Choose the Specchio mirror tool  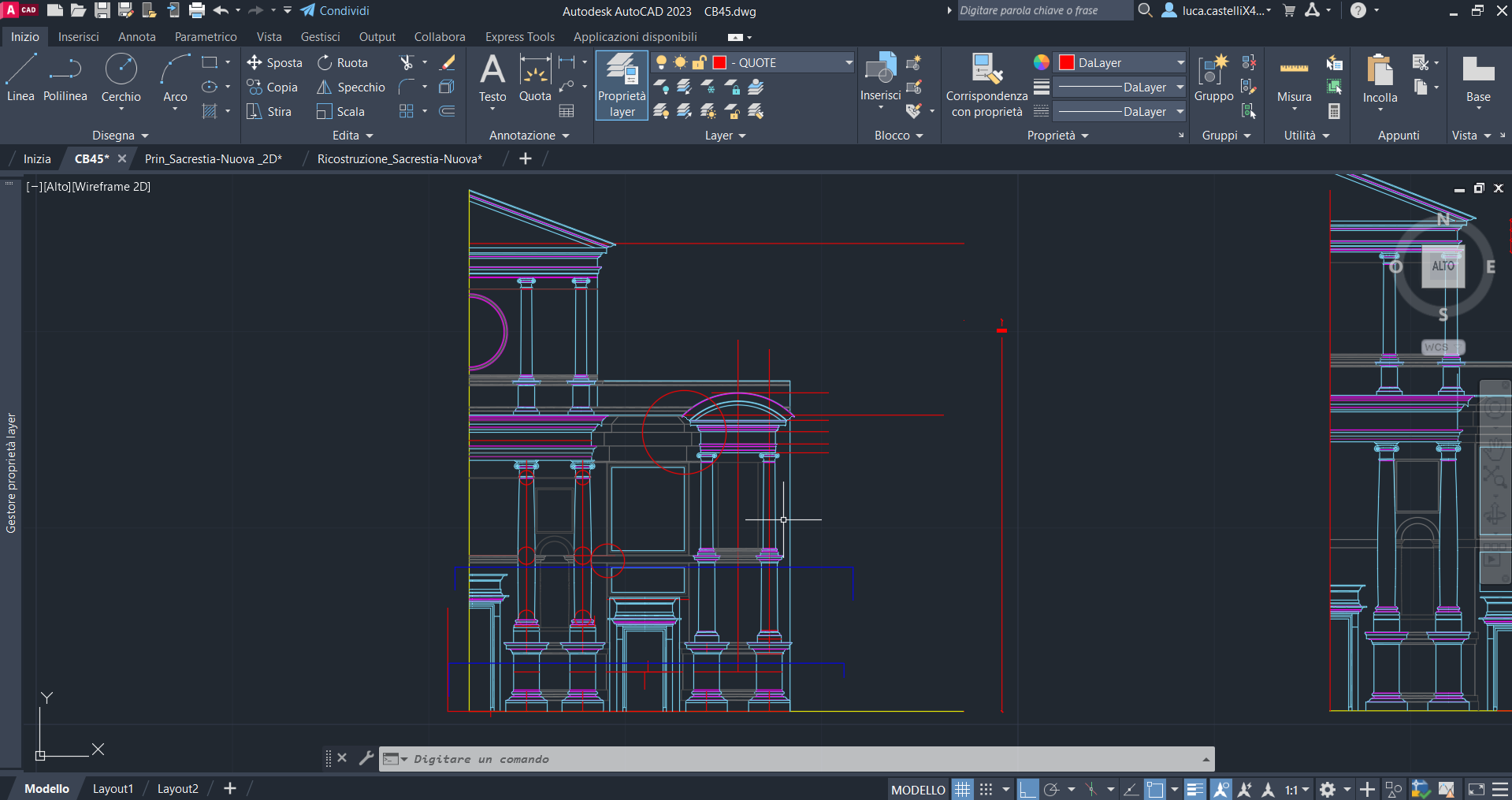pyautogui.click(x=351, y=87)
